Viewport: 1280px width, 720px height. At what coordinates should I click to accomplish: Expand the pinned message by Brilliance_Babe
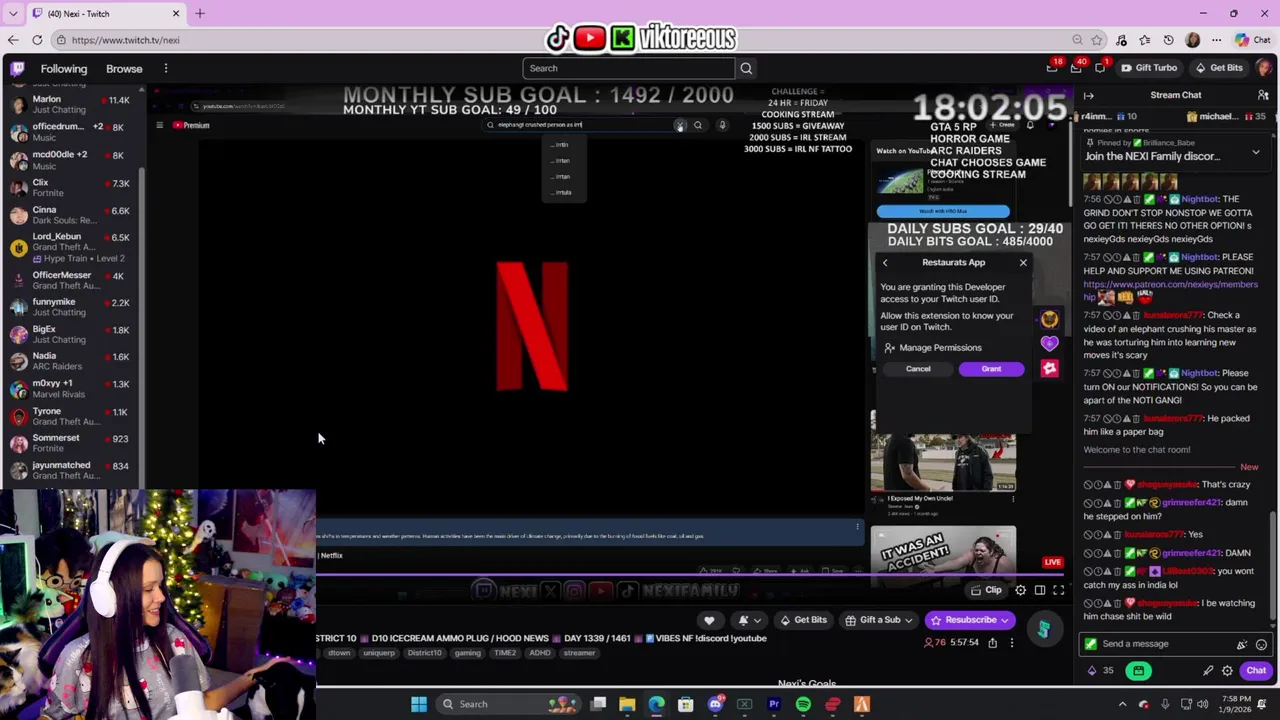1256,153
